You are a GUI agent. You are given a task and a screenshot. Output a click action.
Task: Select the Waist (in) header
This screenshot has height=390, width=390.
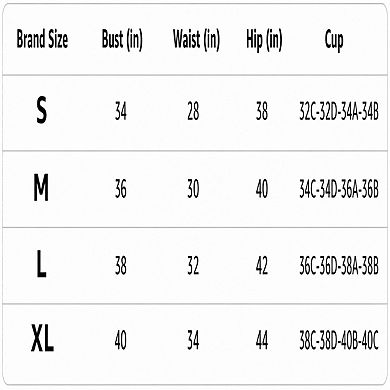(x=196, y=40)
